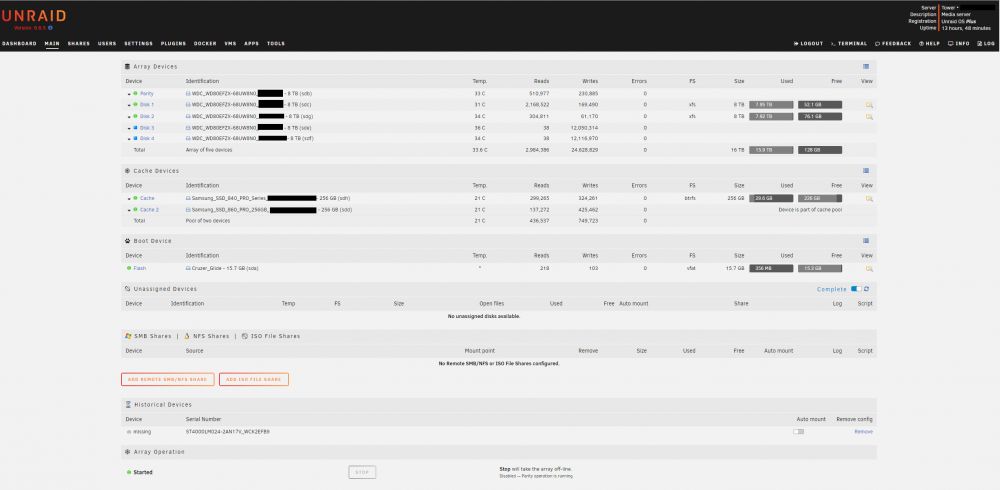1000x490 pixels.
Task: Click the Array Operation section icon
Action: click(128, 452)
